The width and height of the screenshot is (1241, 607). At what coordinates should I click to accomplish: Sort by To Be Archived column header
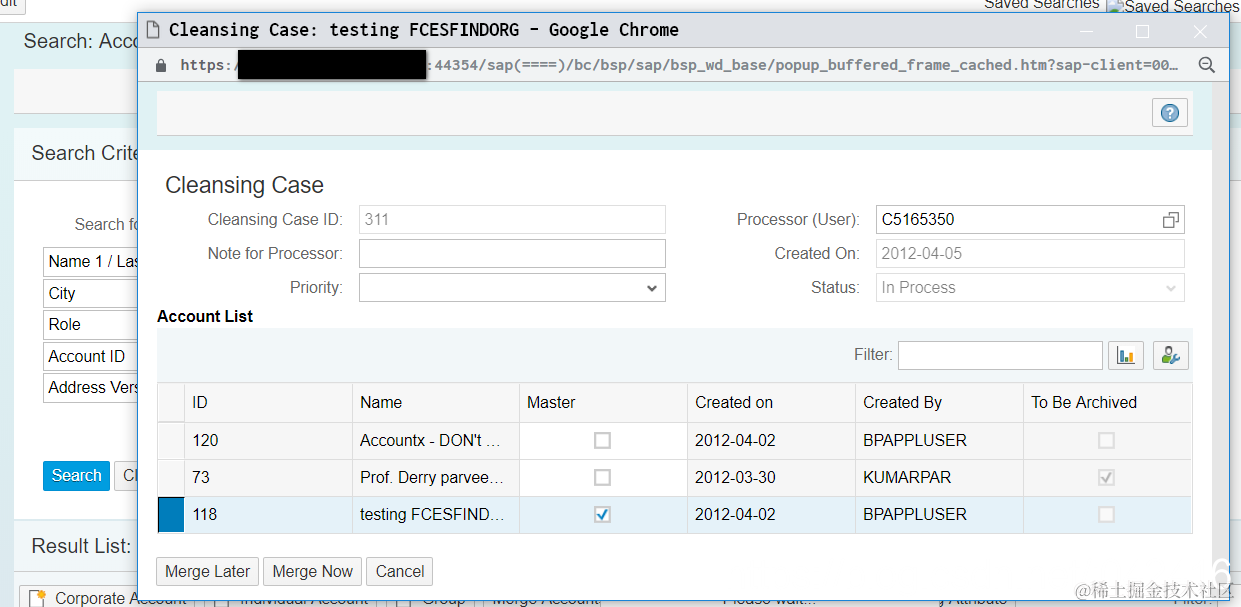pos(1108,402)
